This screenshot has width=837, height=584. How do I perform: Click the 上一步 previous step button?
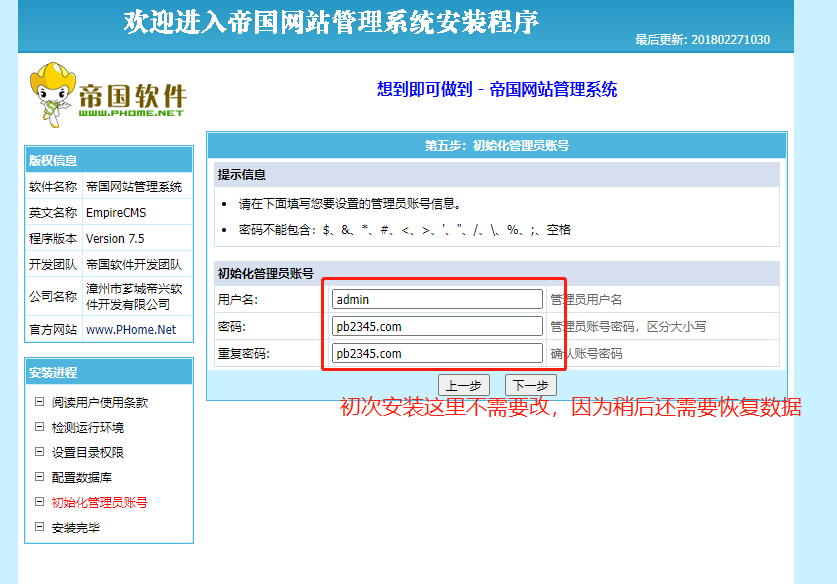pos(463,385)
